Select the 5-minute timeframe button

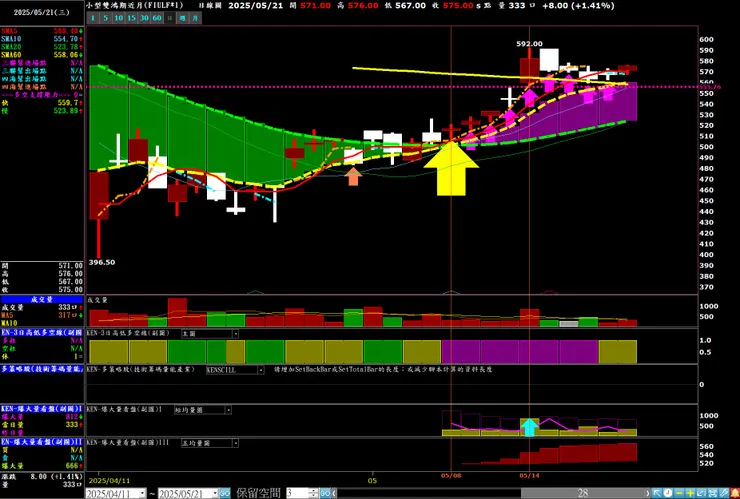pyautogui.click(x=106, y=18)
